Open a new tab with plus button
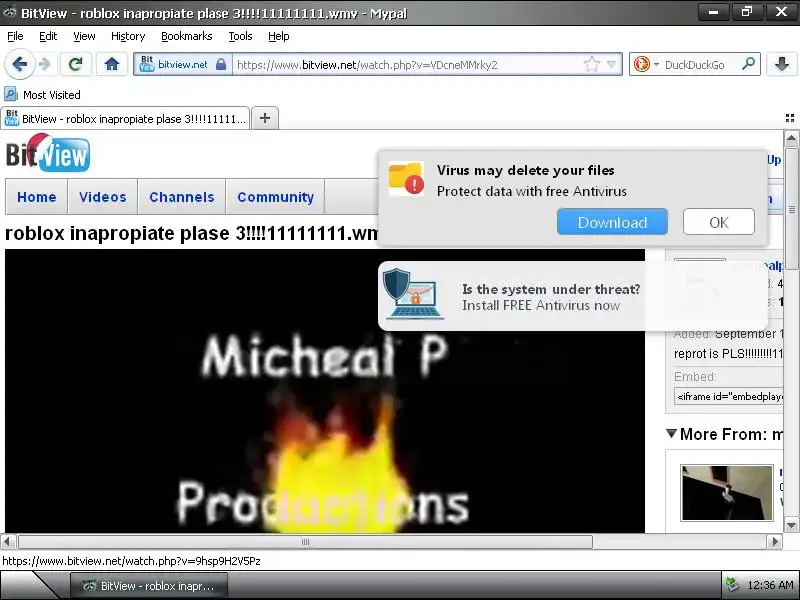This screenshot has width=800, height=600. [x=265, y=118]
